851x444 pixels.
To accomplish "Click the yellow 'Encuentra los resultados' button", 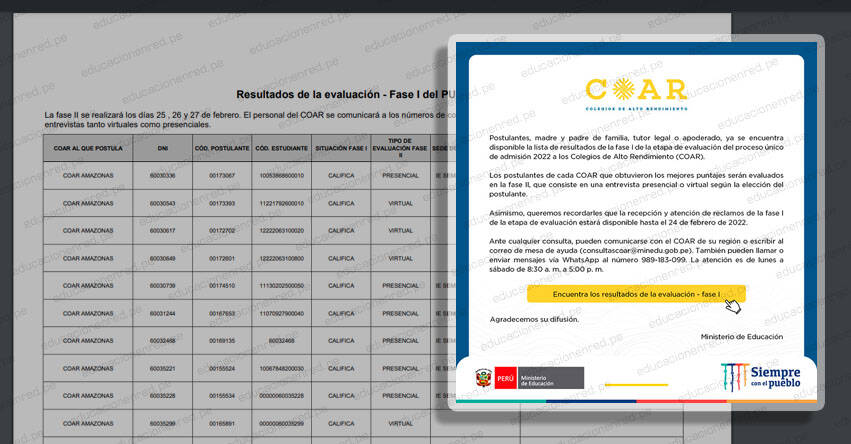I will tap(636, 294).
